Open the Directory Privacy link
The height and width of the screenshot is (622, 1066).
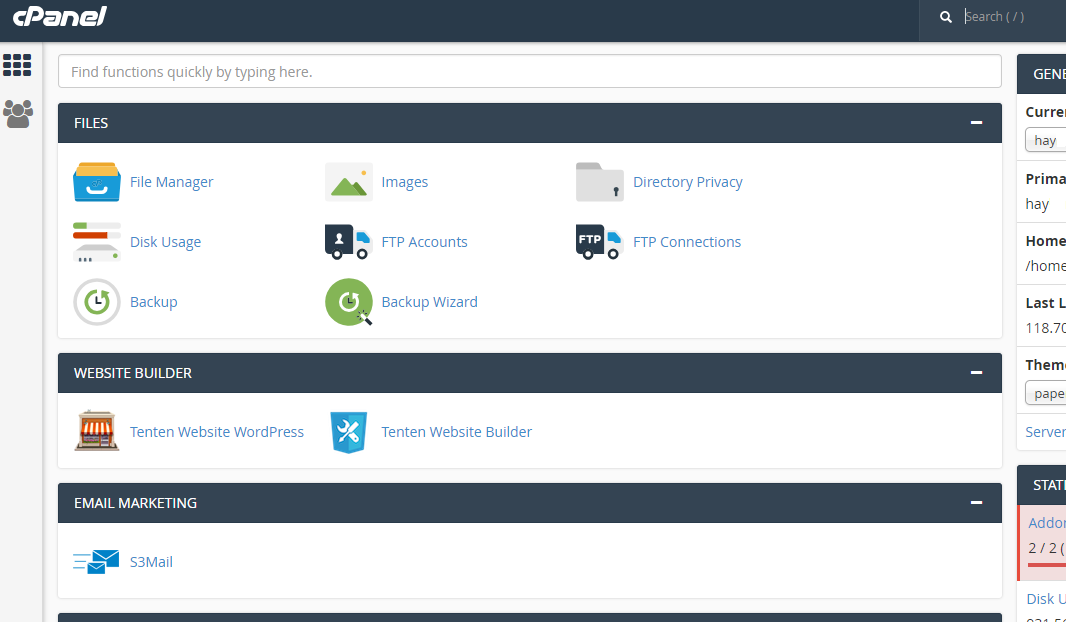pyautogui.click(x=687, y=182)
